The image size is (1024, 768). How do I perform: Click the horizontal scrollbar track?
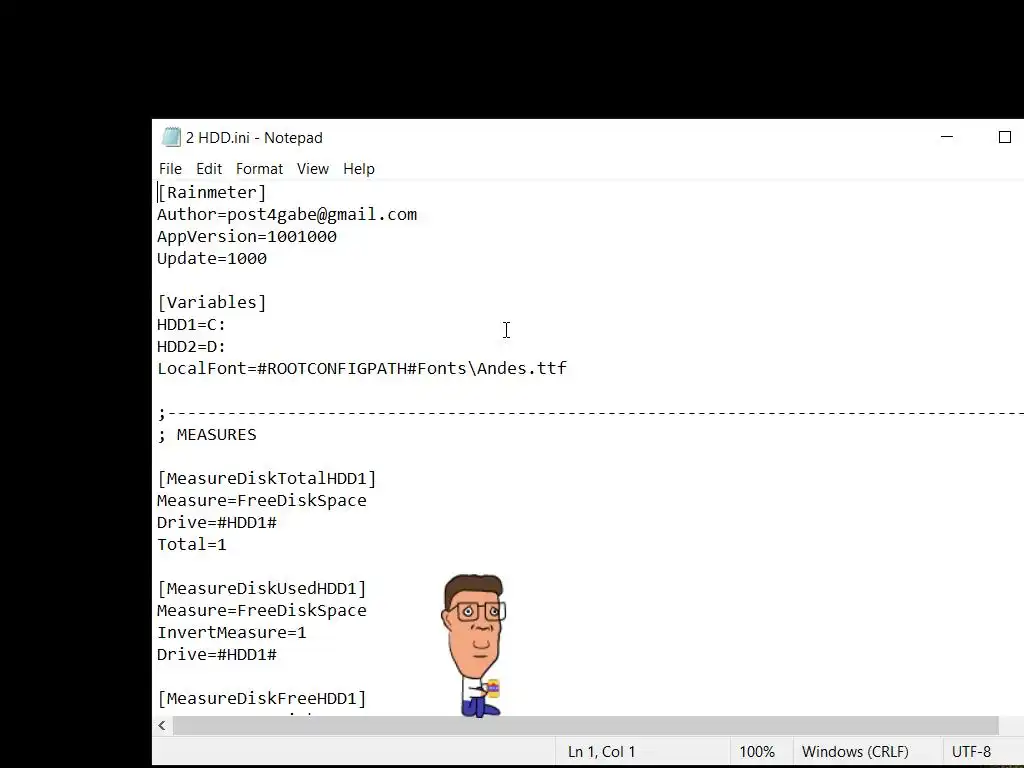point(585,725)
